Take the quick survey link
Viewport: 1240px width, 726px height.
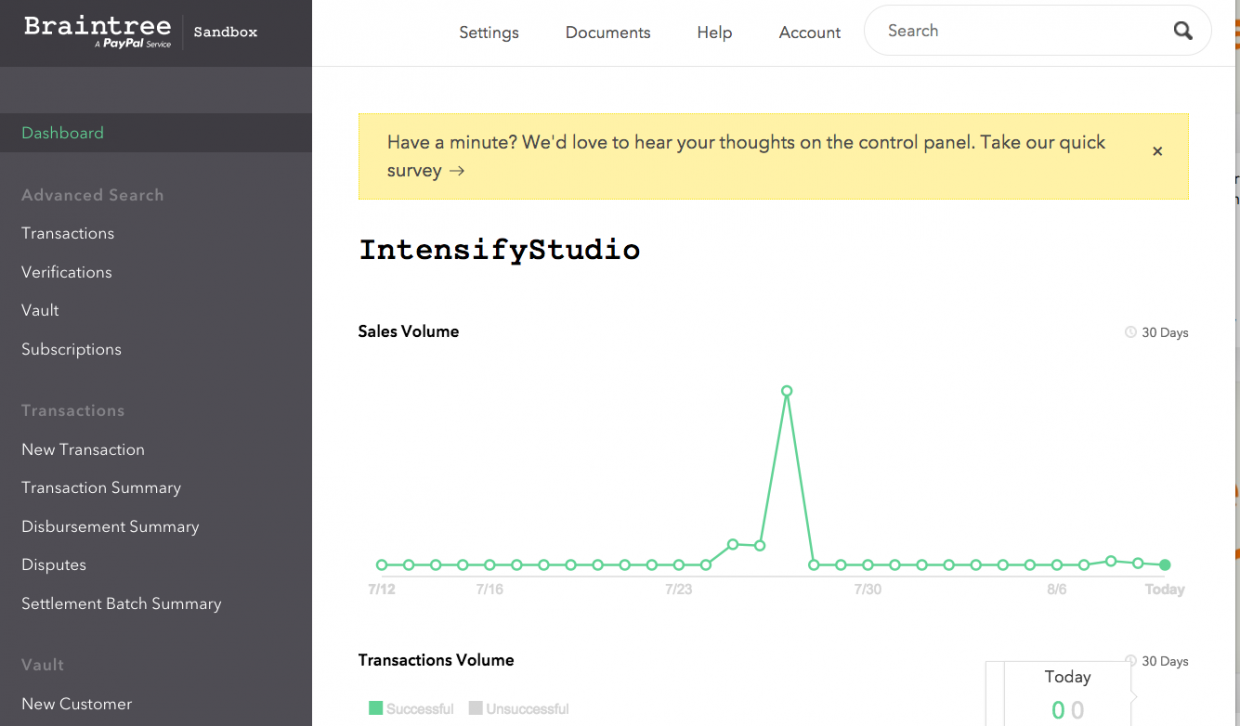[425, 171]
